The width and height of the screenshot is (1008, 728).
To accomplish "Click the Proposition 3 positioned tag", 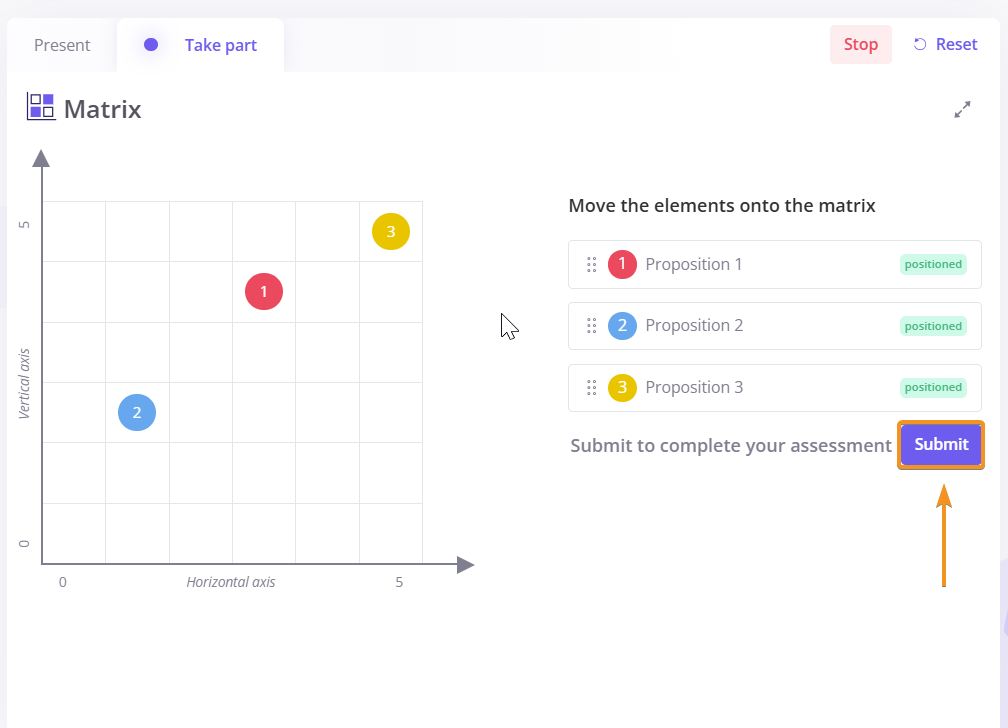I will point(932,388).
